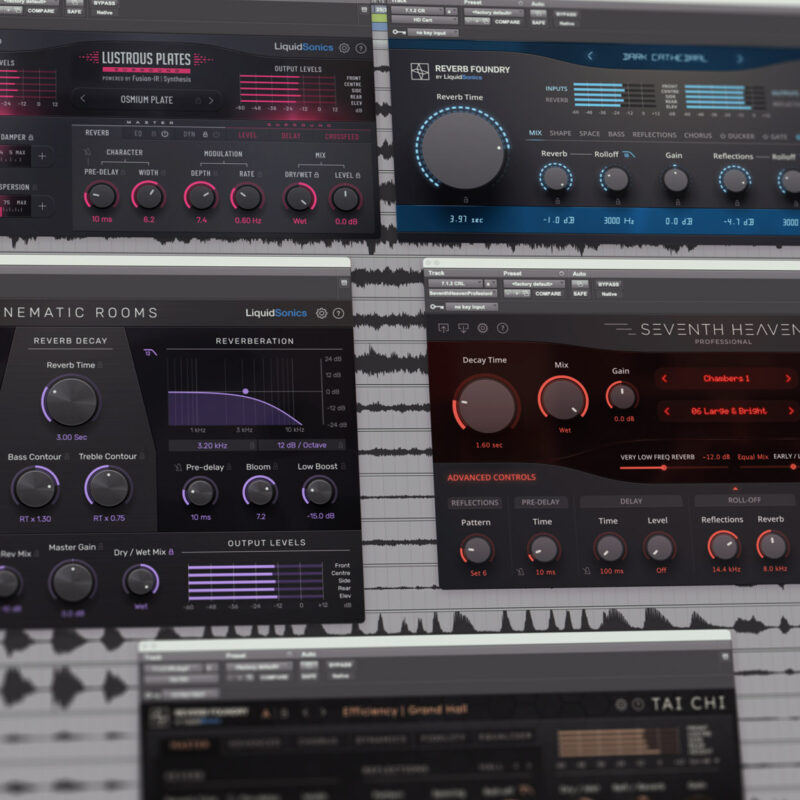Click key icon in Reverb Foundry header

tap(399, 32)
